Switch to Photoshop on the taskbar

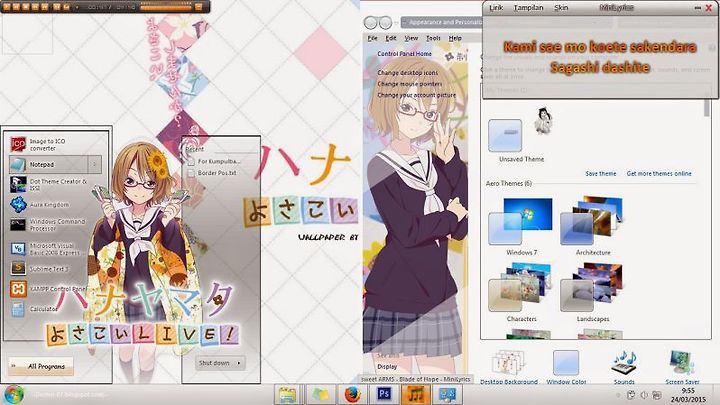[x=384, y=394]
